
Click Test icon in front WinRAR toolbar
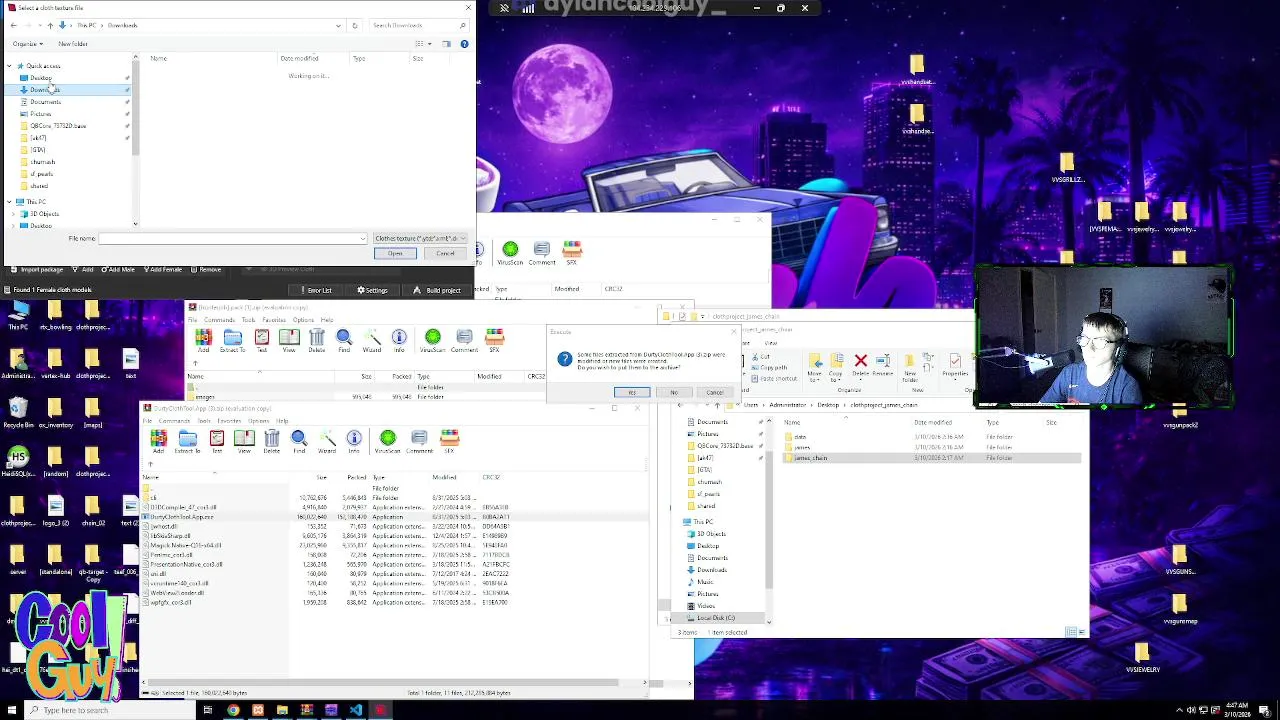click(x=216, y=441)
